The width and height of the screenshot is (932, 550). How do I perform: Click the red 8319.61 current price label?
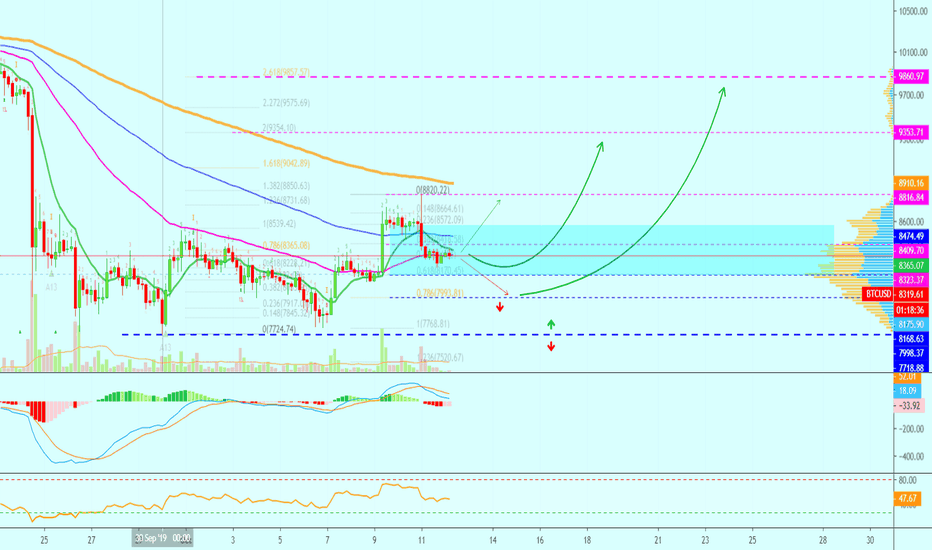tap(911, 294)
